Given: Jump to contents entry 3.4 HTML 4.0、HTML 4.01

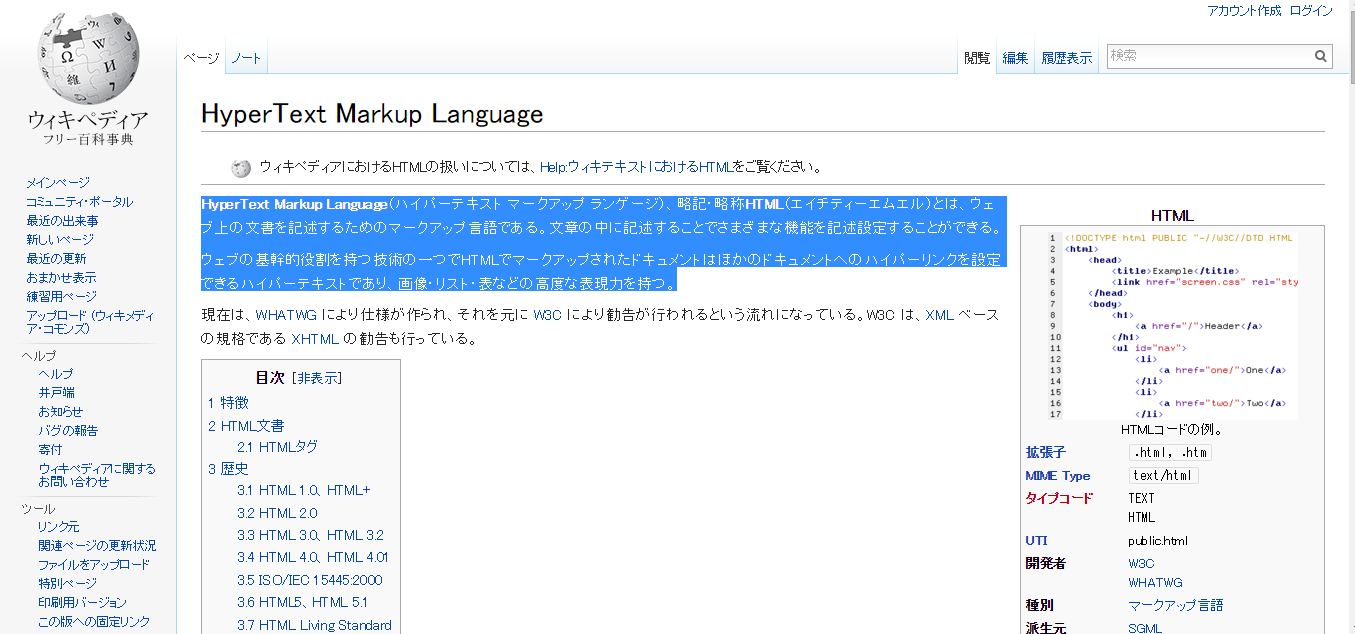Looking at the screenshot, I should 313,557.
